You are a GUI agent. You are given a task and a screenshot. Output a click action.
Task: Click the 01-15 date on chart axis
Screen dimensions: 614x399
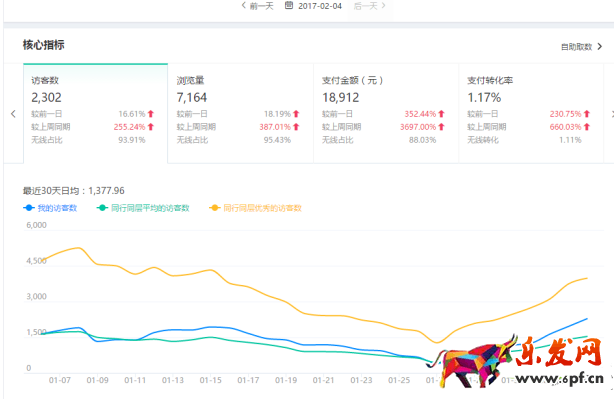pos(210,380)
